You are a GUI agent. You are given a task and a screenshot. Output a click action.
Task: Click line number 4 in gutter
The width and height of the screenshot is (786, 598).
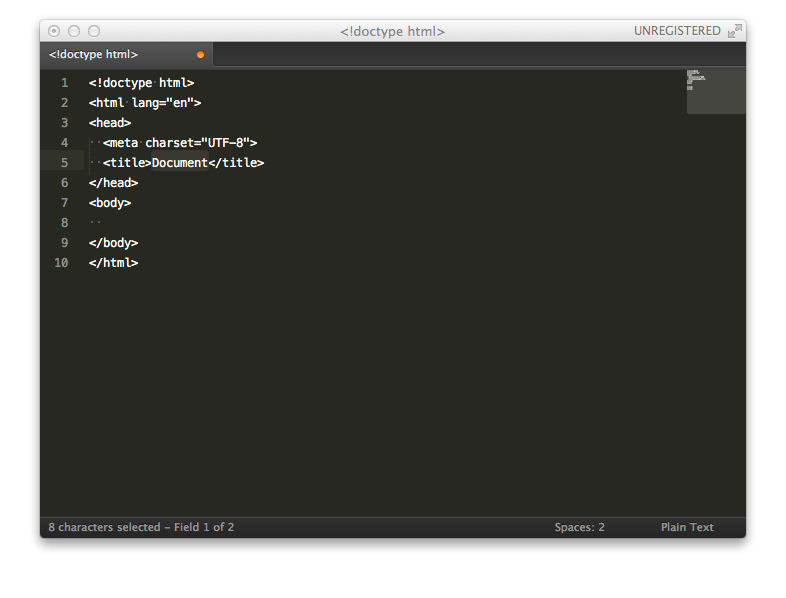pos(64,143)
